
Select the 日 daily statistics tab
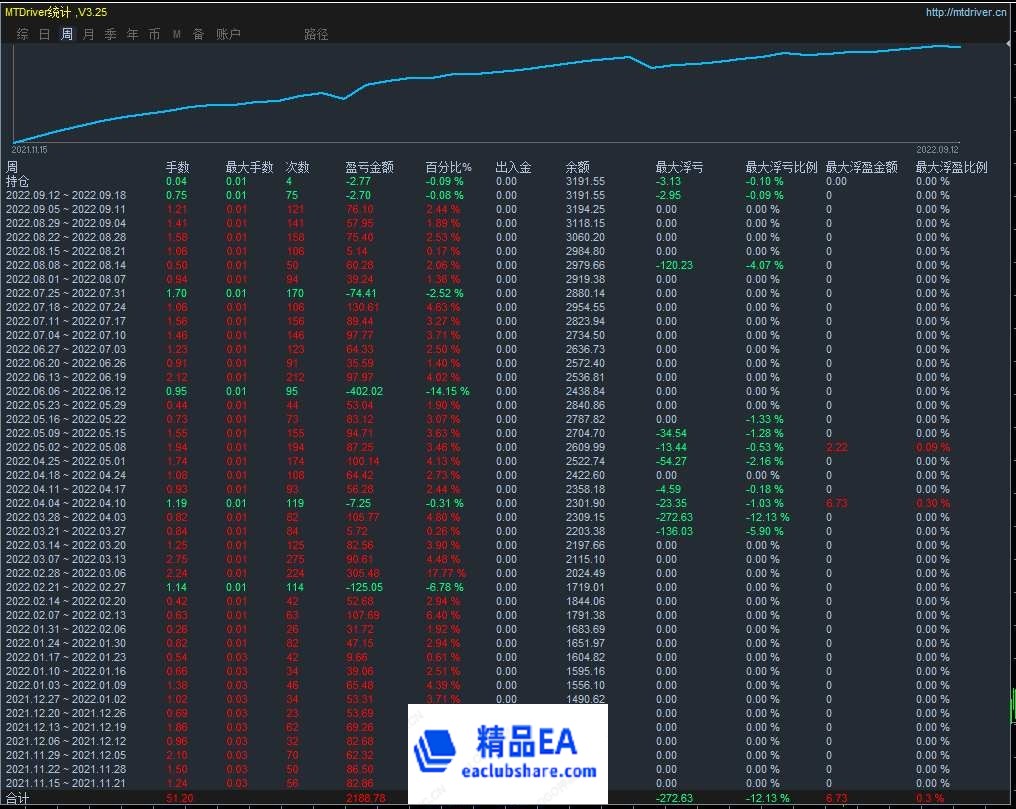44,34
